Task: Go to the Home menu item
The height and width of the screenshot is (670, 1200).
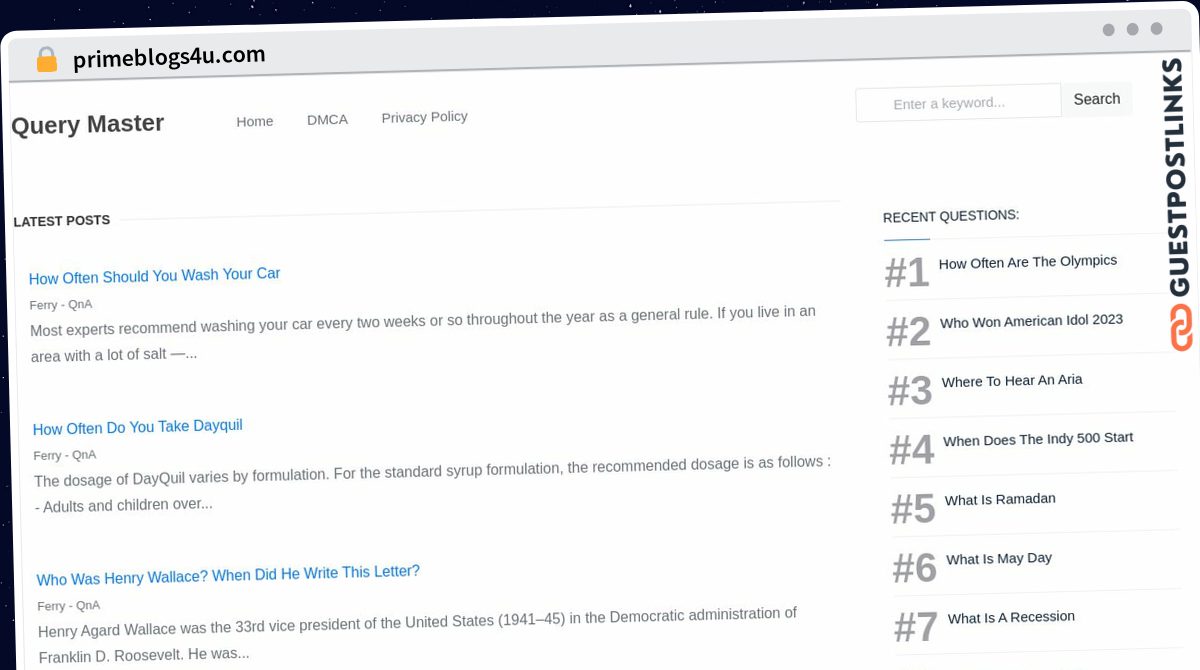Action: coord(255,121)
